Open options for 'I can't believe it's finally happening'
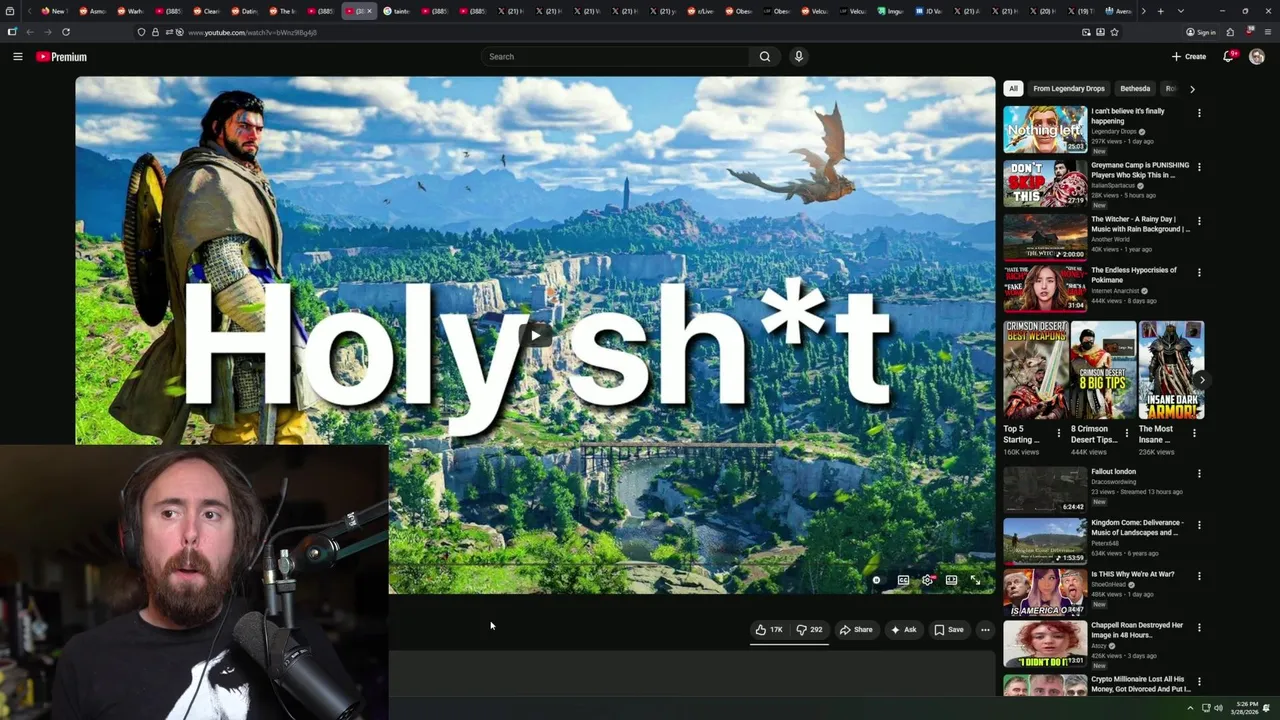The image size is (1280, 720). 1199,113
